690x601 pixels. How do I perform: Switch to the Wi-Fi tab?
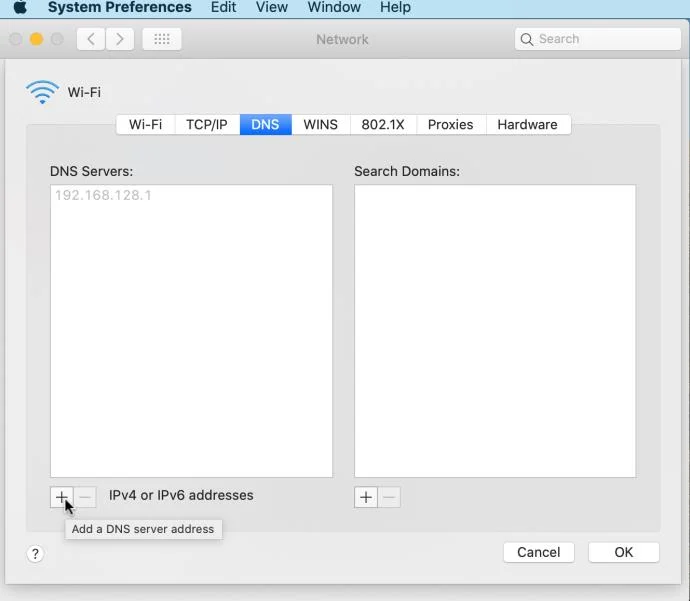point(146,125)
